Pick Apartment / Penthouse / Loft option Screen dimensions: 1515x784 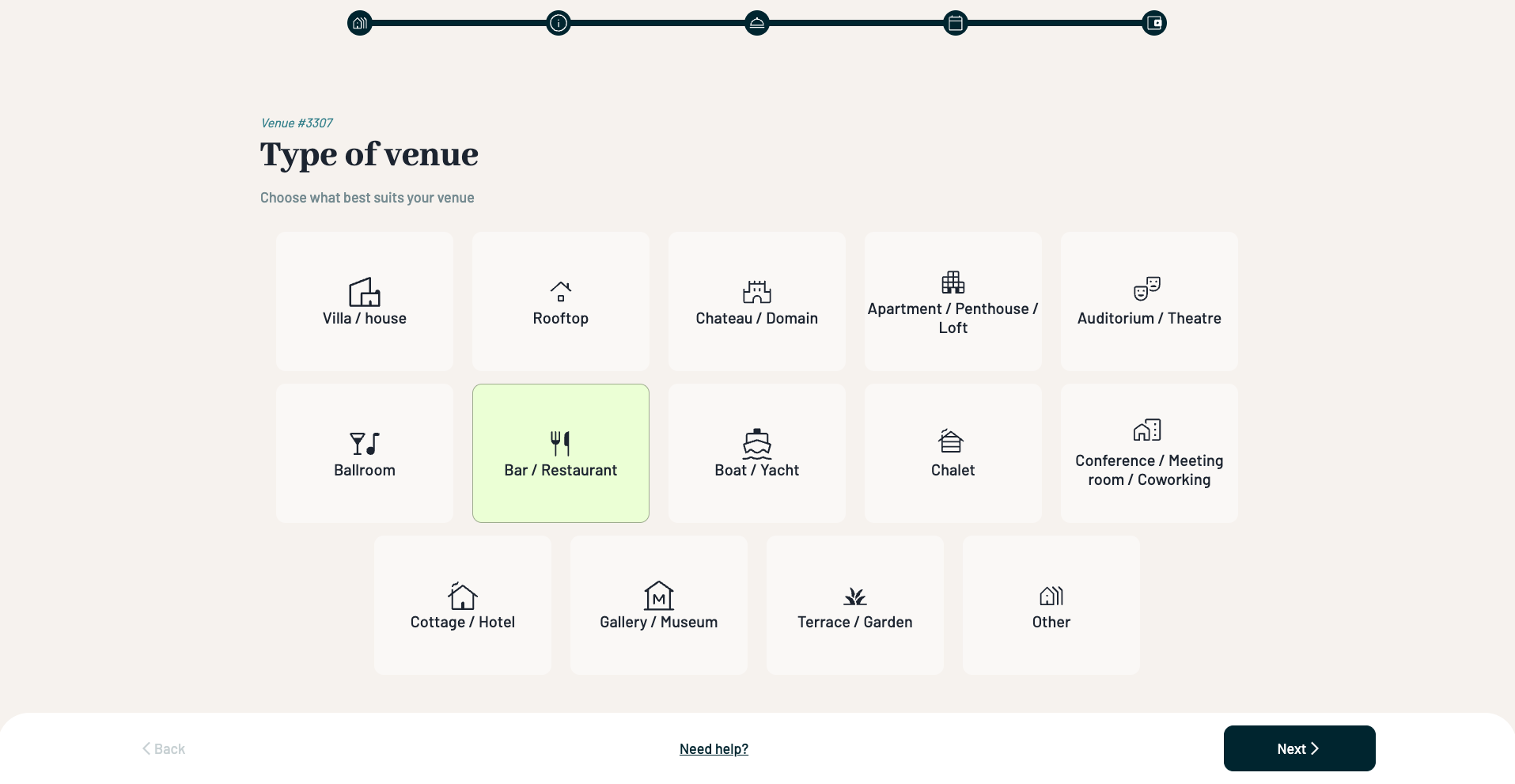pos(953,301)
